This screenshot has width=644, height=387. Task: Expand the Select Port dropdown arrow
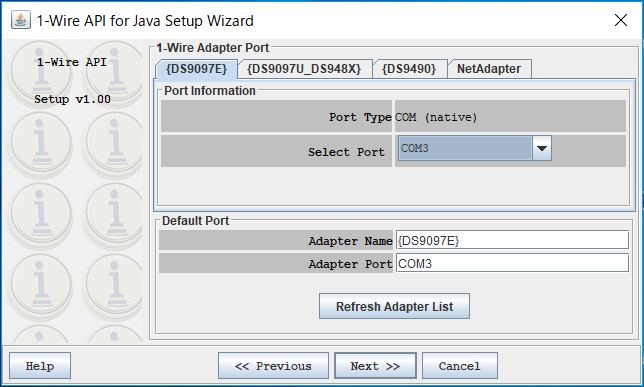tap(542, 148)
